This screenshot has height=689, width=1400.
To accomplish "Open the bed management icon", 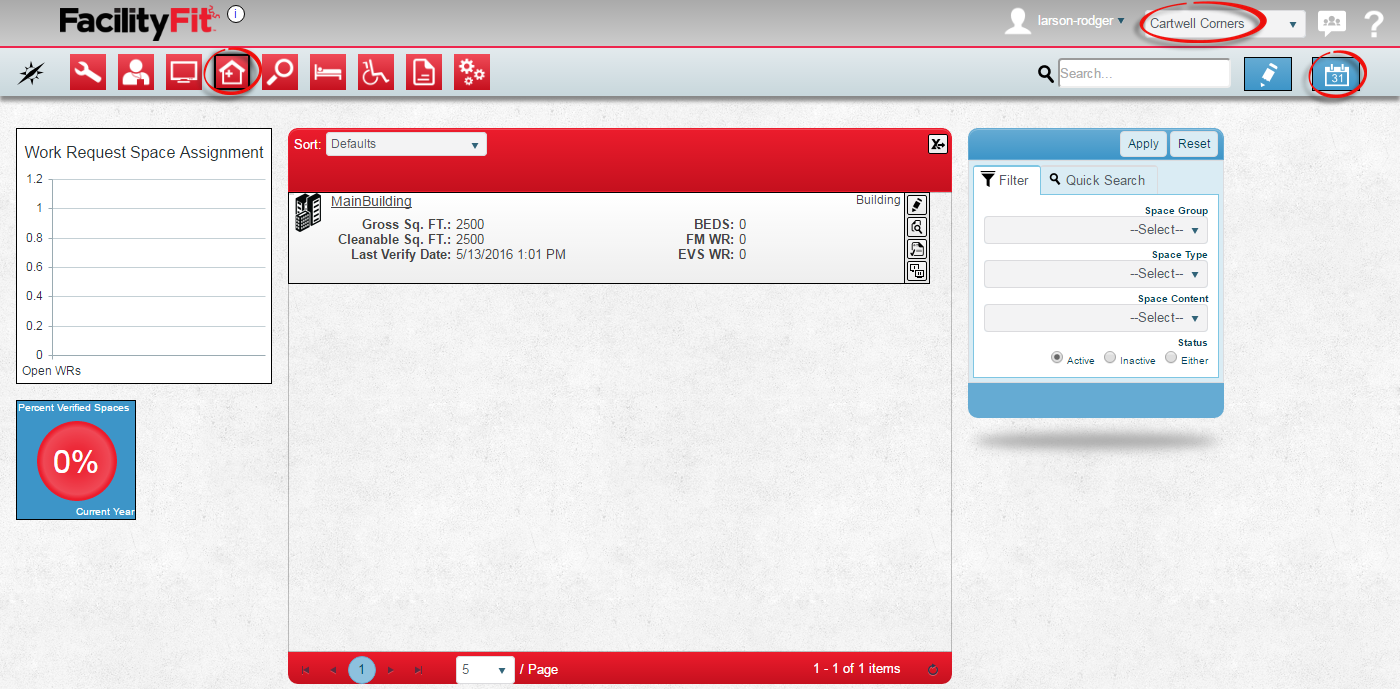I will coord(328,73).
